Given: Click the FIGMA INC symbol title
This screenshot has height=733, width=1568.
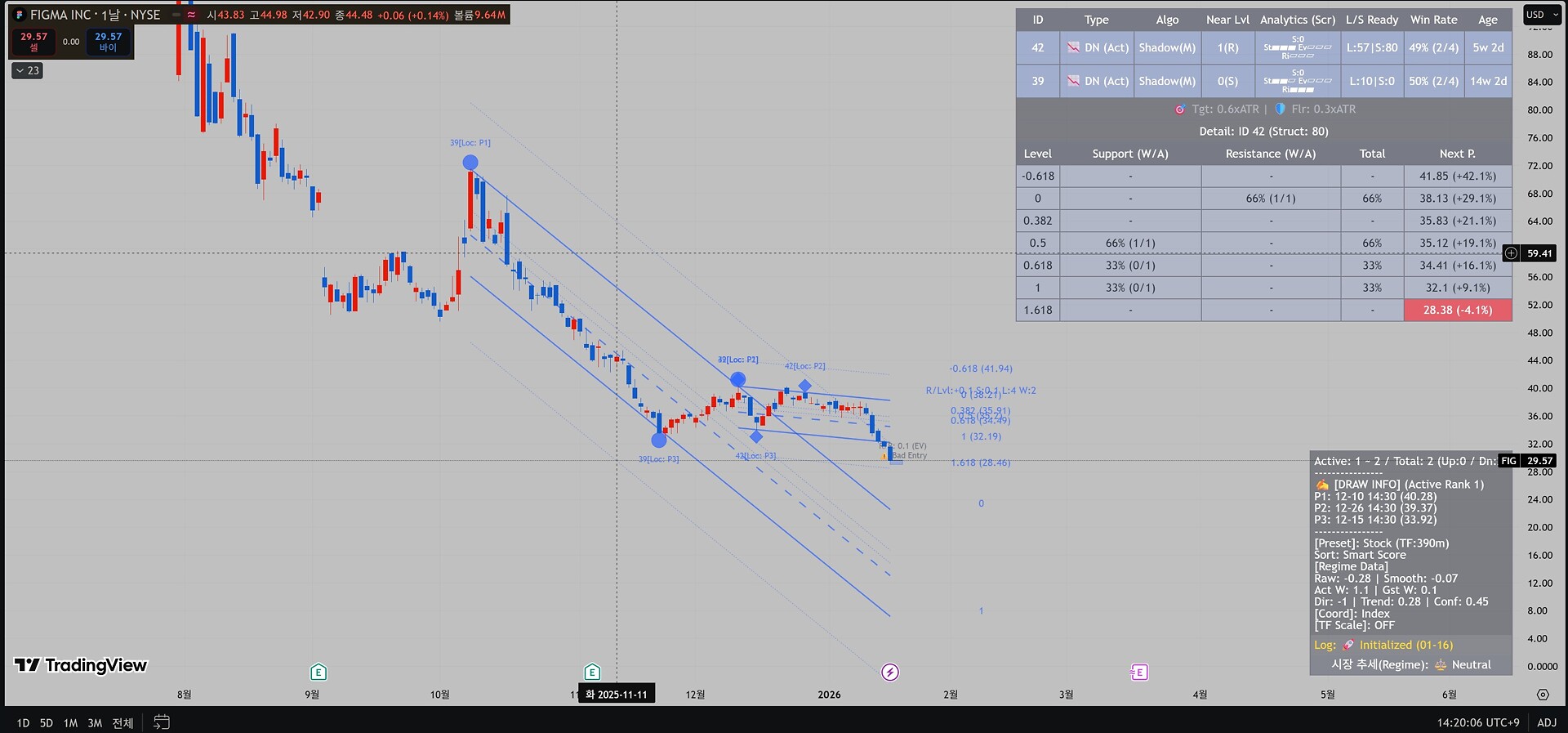Looking at the screenshot, I should click(60, 15).
